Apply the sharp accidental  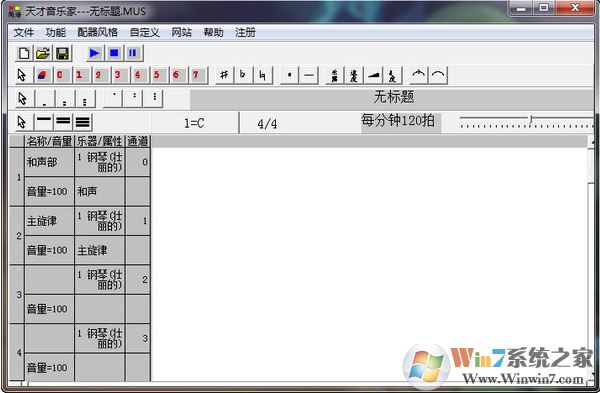(x=224, y=75)
